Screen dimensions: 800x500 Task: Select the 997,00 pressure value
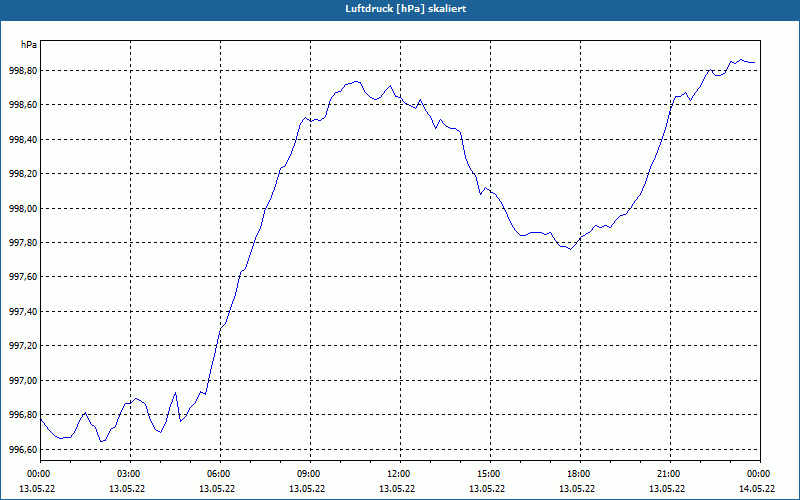(x=23, y=380)
